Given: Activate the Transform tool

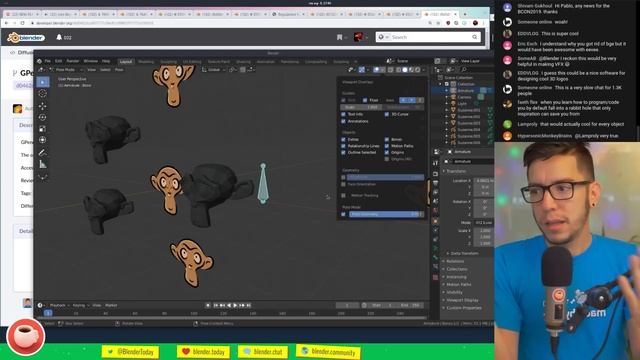Looking at the screenshot, I should (x=42, y=140).
